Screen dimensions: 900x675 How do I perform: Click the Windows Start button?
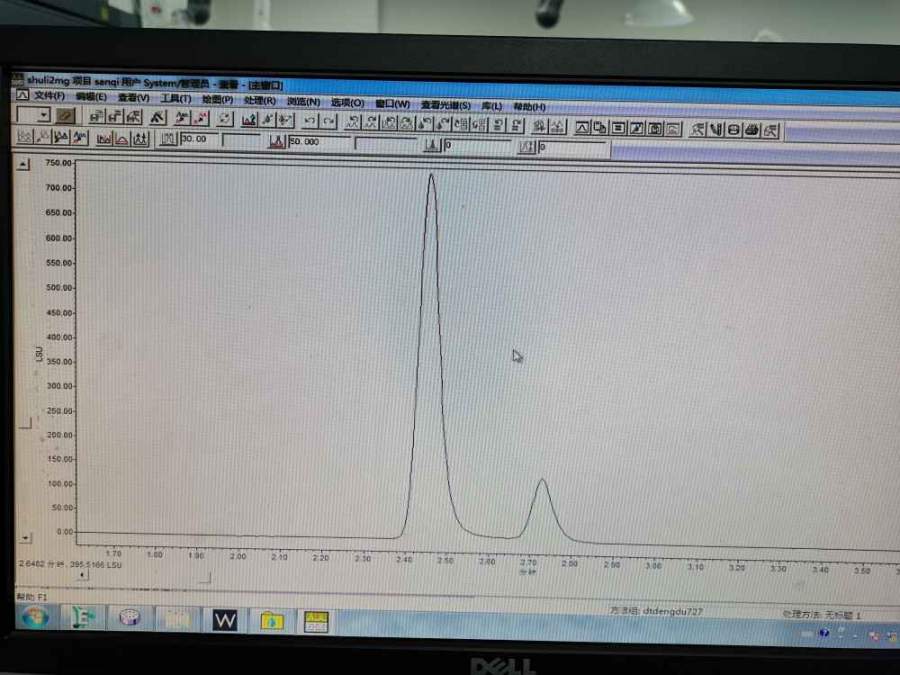click(34, 618)
